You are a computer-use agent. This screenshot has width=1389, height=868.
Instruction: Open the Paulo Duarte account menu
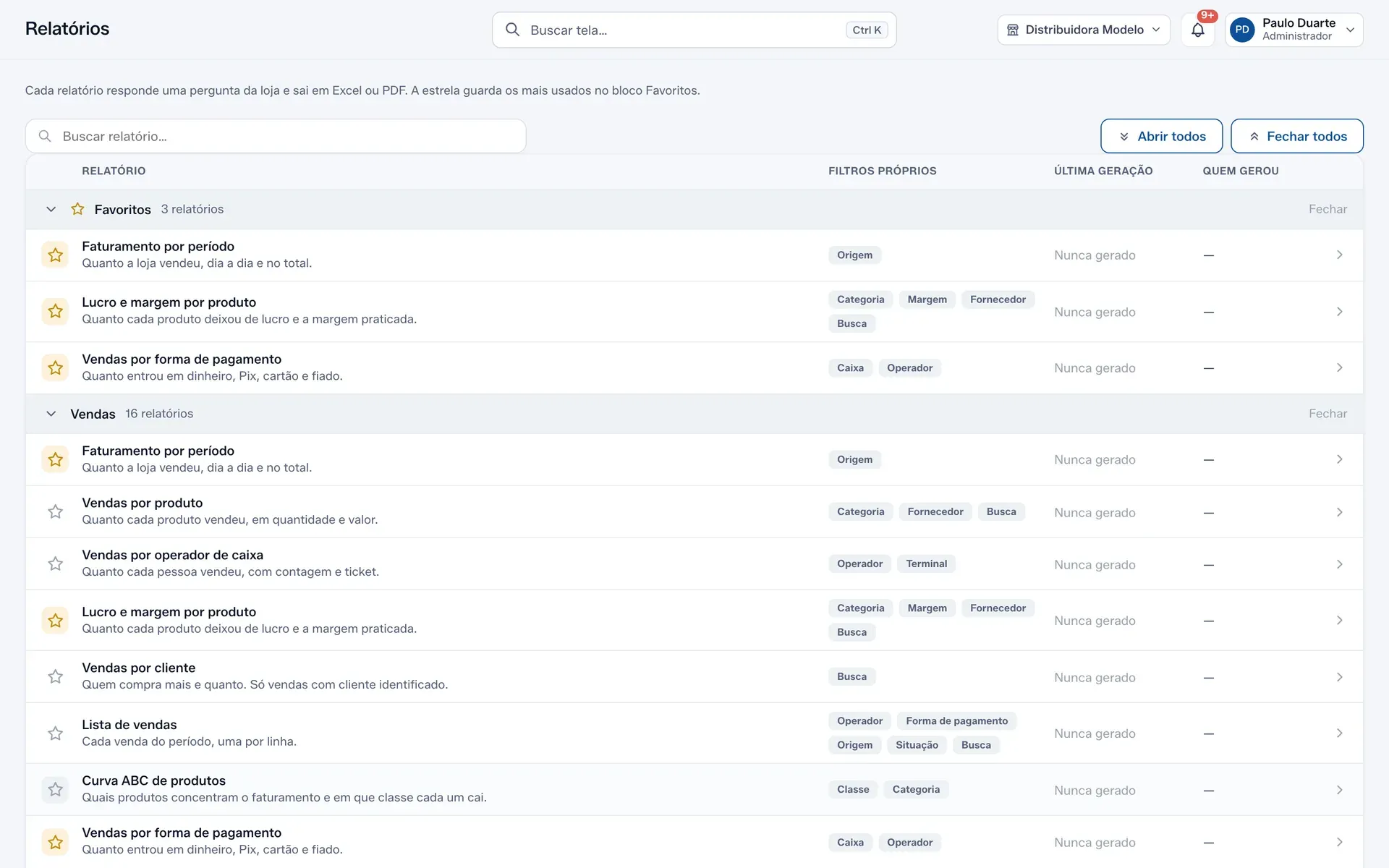[x=1294, y=30]
